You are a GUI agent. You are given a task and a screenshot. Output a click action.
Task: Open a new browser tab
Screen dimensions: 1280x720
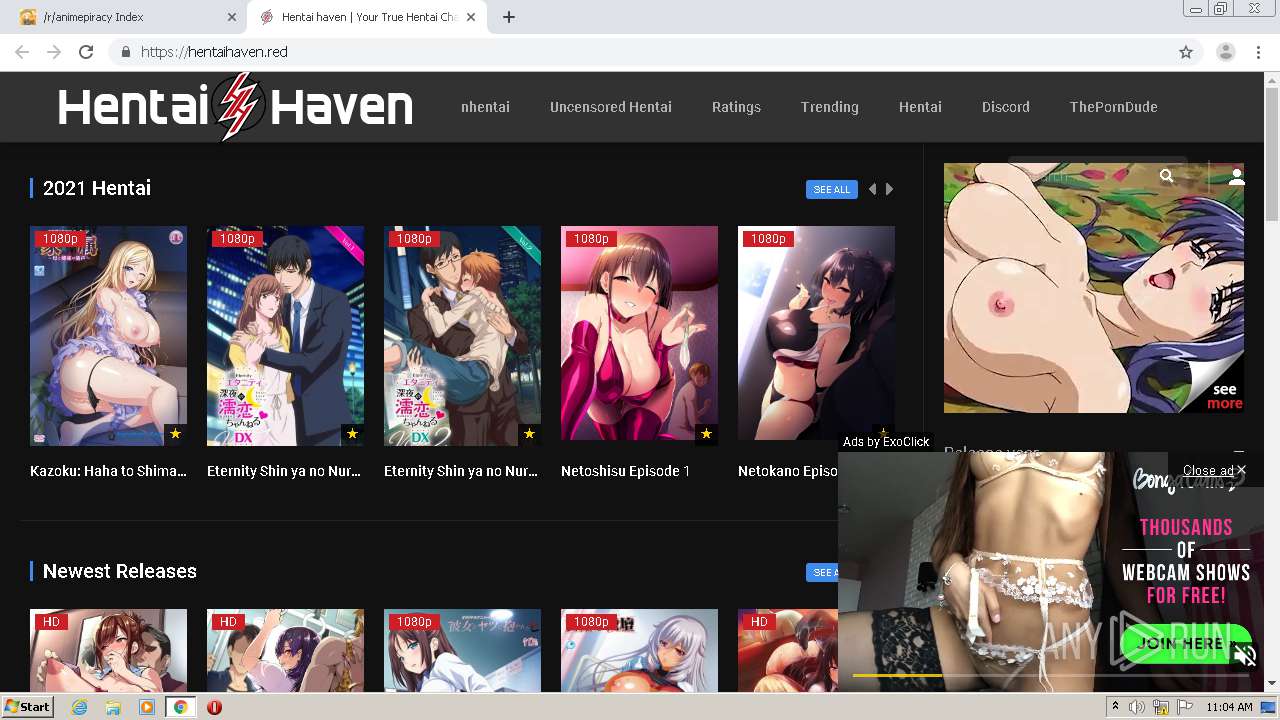click(509, 17)
